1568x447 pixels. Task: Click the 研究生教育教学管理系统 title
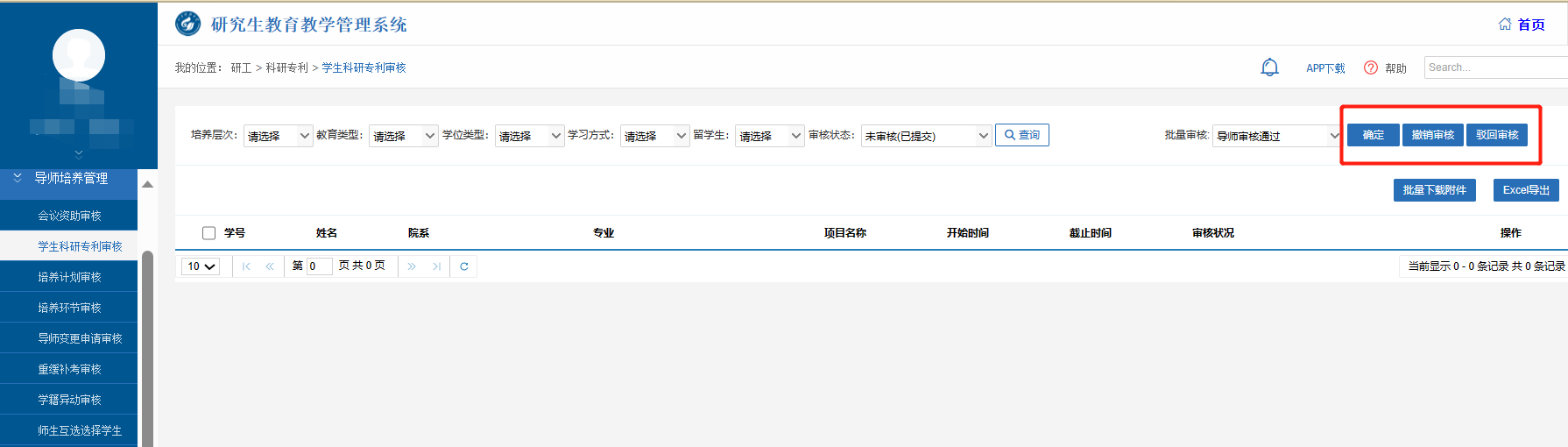coord(309,25)
